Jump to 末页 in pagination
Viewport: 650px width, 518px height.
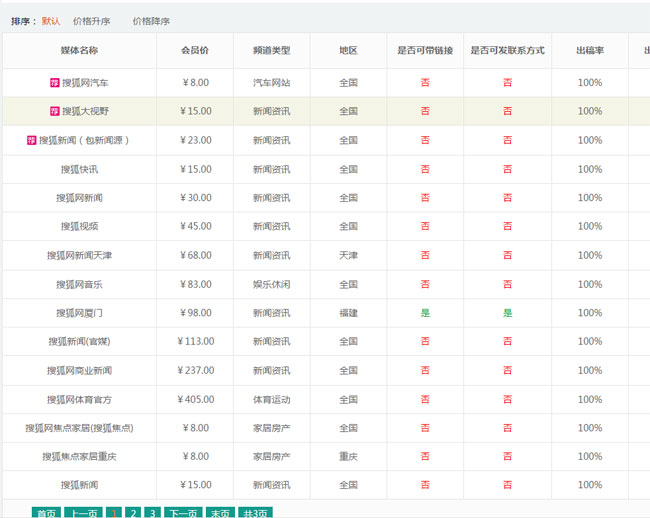pyautogui.click(x=221, y=513)
